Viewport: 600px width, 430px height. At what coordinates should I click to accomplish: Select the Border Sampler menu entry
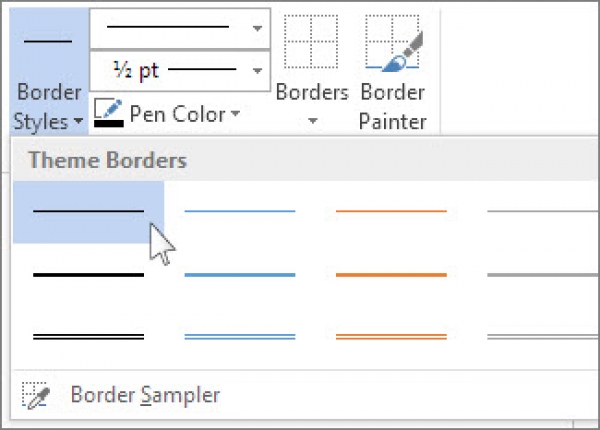click(x=144, y=394)
